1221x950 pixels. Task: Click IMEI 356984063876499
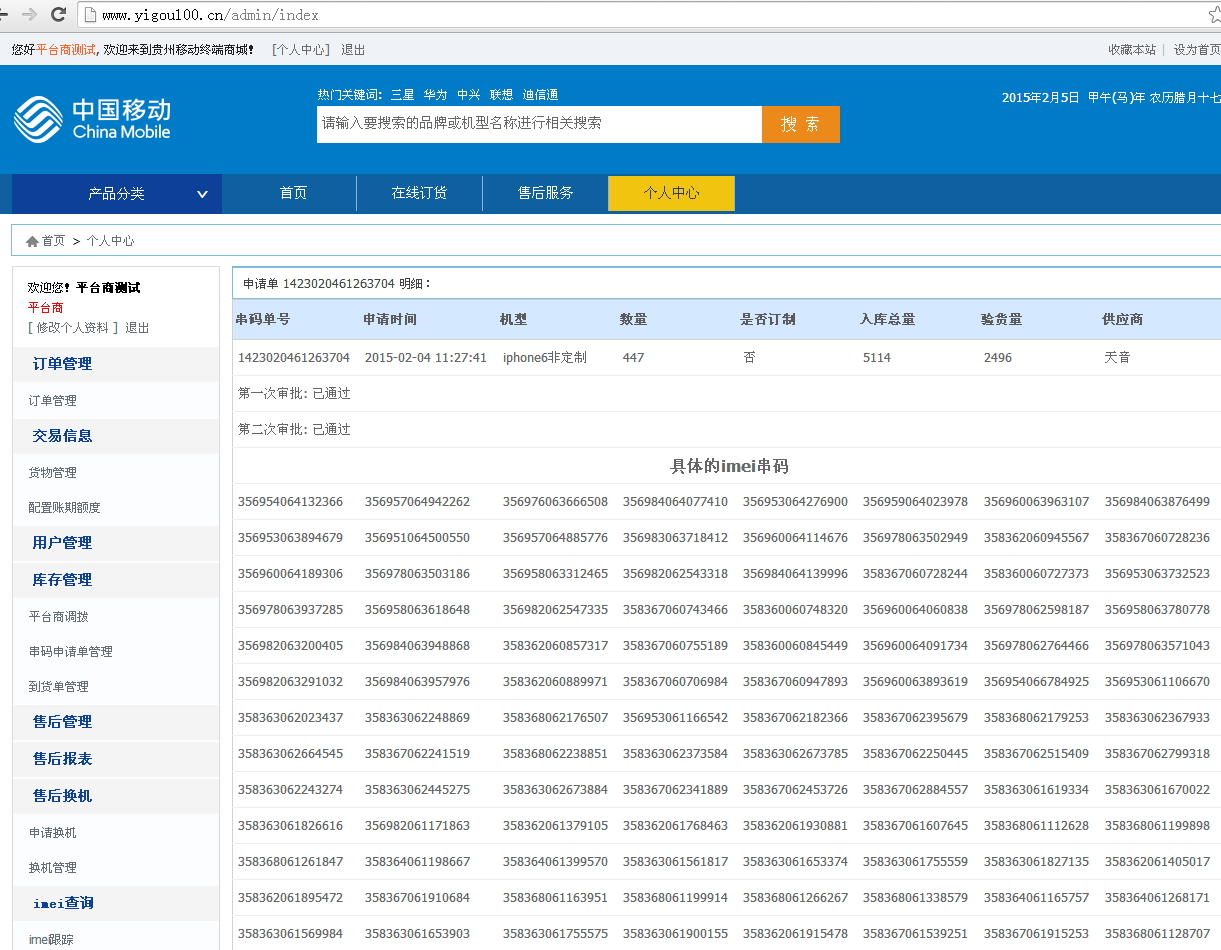(x=1157, y=502)
